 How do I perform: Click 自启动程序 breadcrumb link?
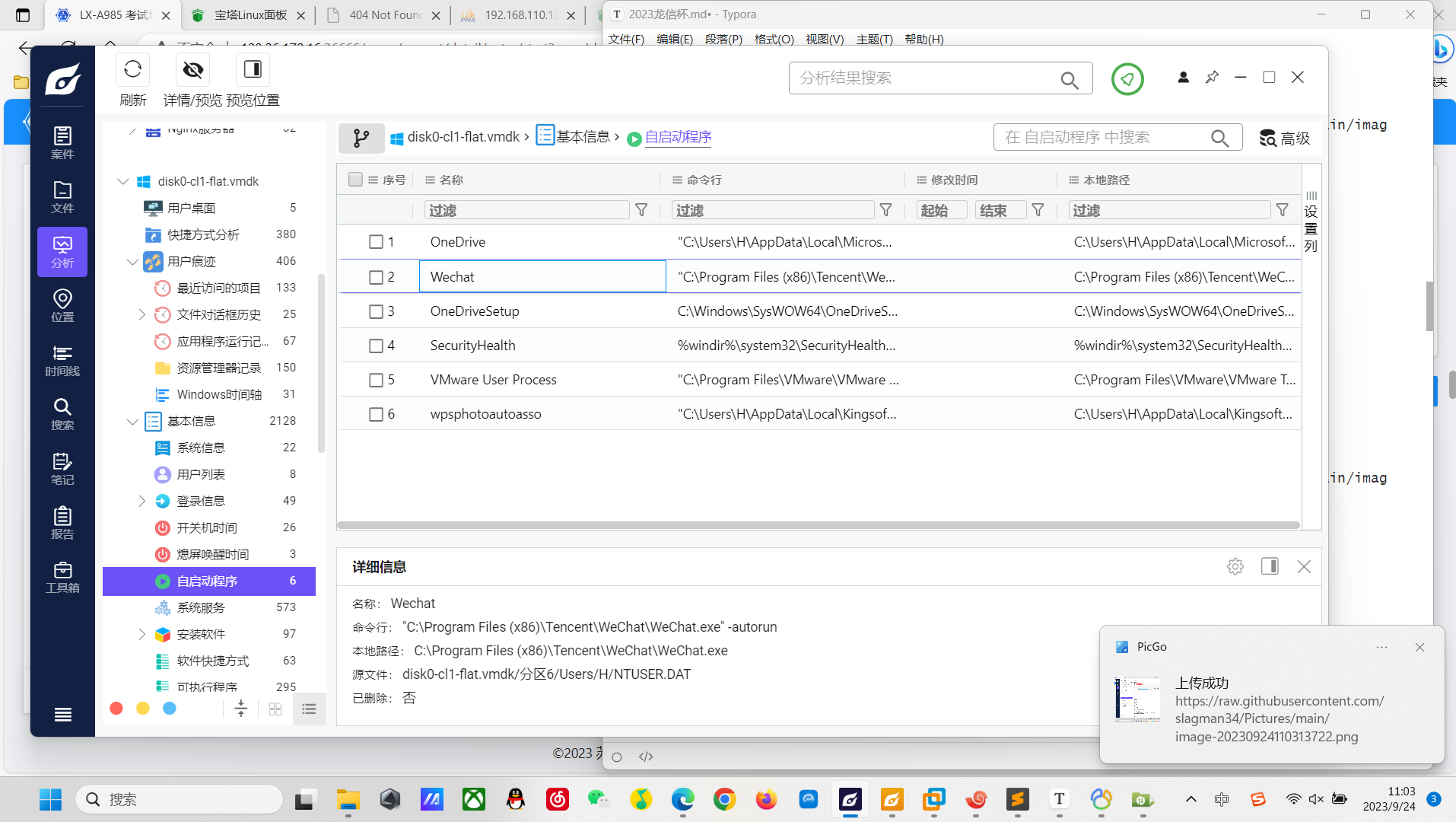(x=679, y=137)
